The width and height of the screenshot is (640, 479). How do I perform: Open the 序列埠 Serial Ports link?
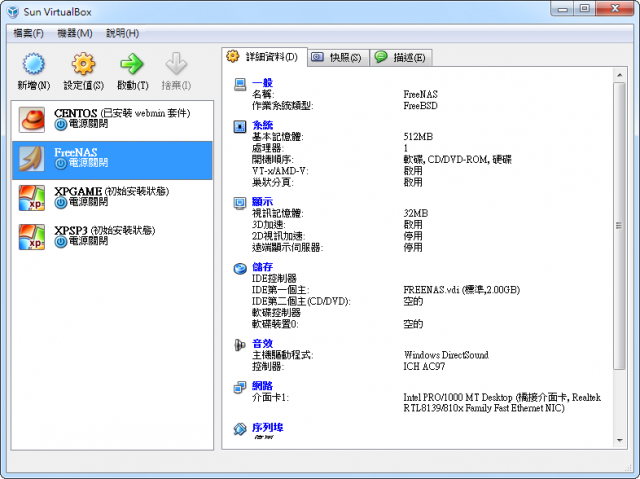267,427
